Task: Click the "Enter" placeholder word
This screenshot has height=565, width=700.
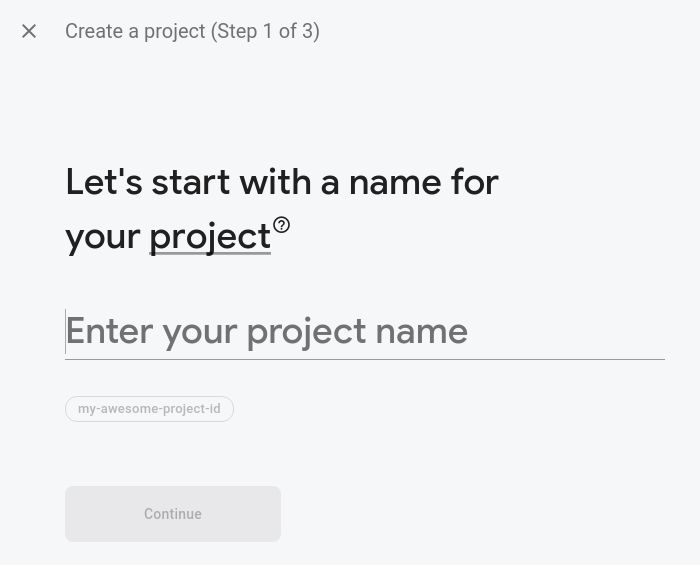Action: coord(109,332)
